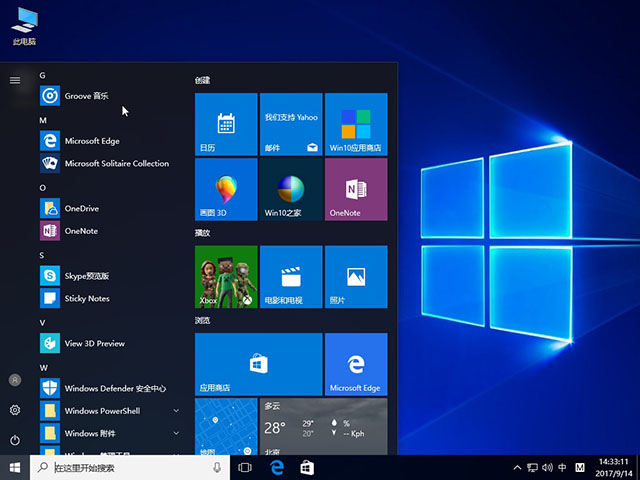Open the 地图 maps tile

(x=226, y=427)
